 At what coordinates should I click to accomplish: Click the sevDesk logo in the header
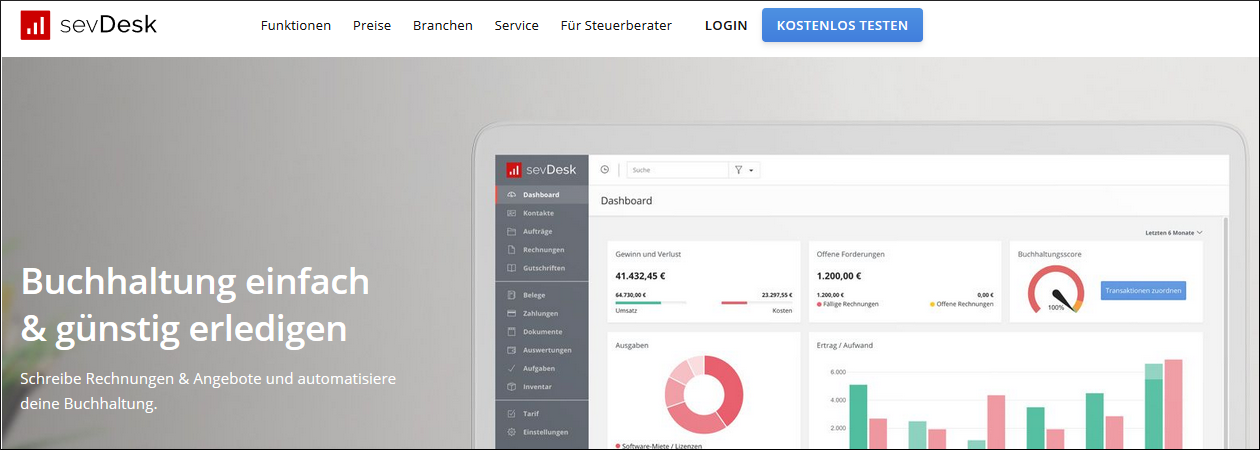[x=88, y=25]
